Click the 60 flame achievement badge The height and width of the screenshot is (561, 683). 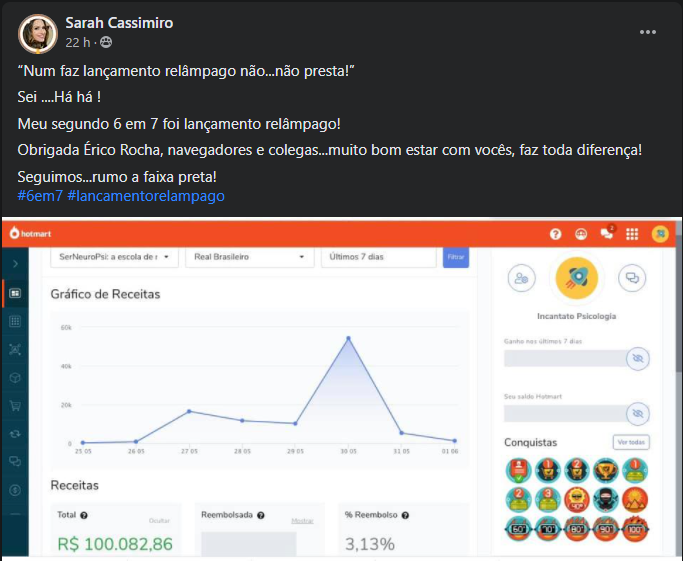518,529
